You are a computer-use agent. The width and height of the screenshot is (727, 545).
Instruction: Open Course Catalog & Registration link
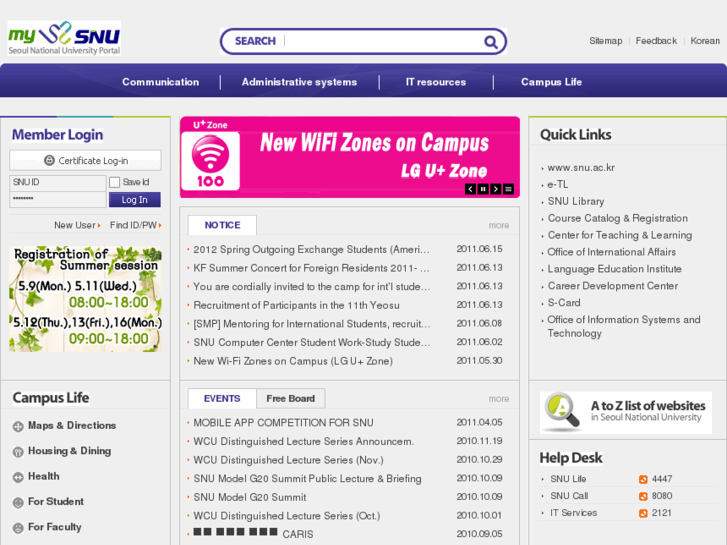coord(618,218)
